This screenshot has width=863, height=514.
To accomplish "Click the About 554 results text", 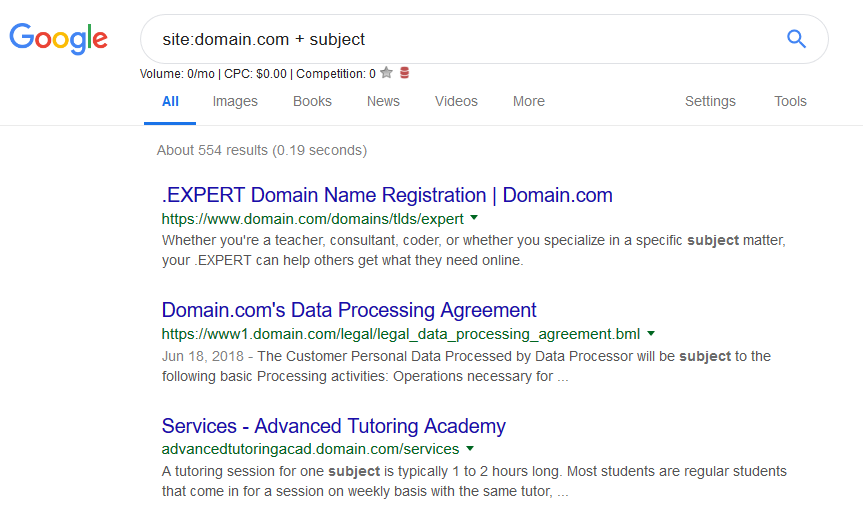I will (262, 150).
